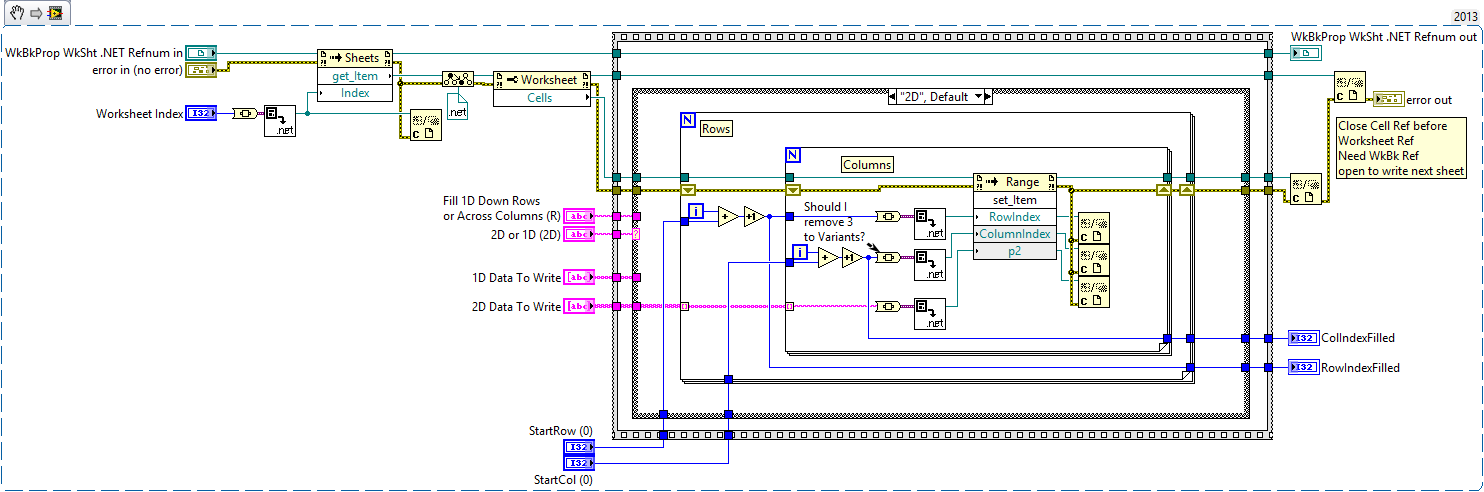Click the Rows loop label
Image resolution: width=1484 pixels, height=492 pixels.
[715, 129]
